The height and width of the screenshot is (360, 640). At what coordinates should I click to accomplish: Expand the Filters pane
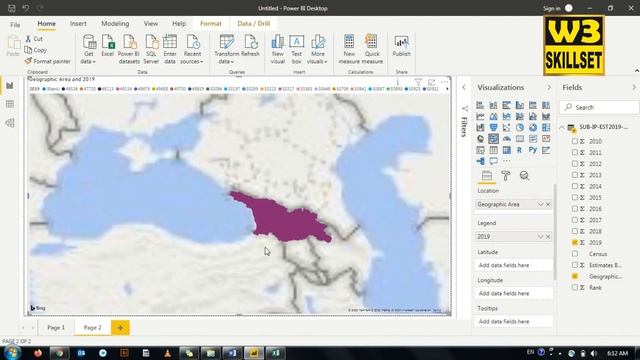click(464, 87)
